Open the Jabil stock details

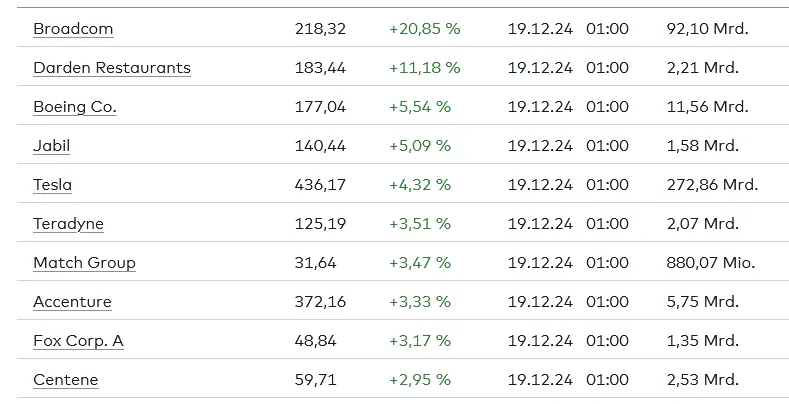(51, 145)
